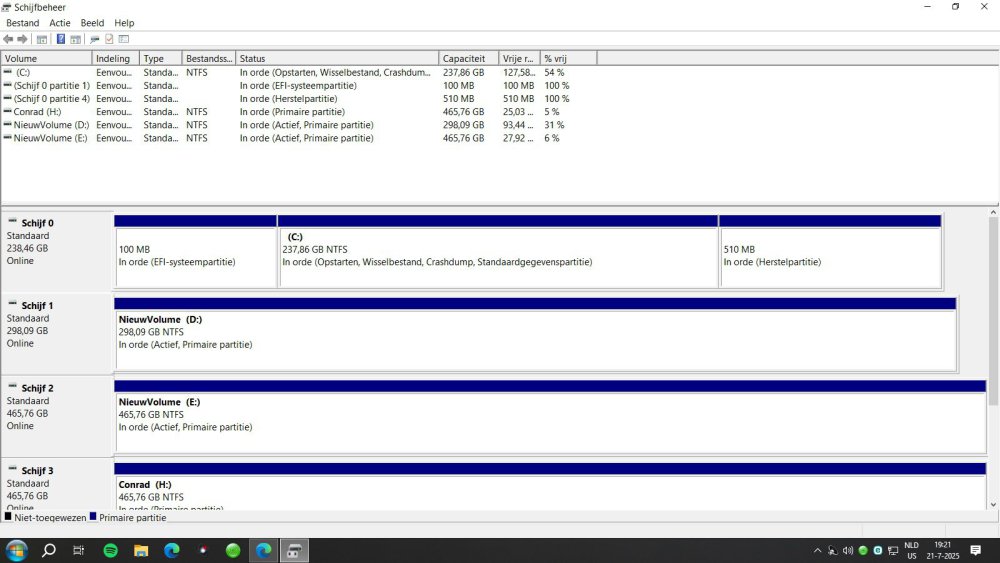Click the disk pane scrollbar down arrow
This screenshot has height=563, width=1000.
click(993, 504)
